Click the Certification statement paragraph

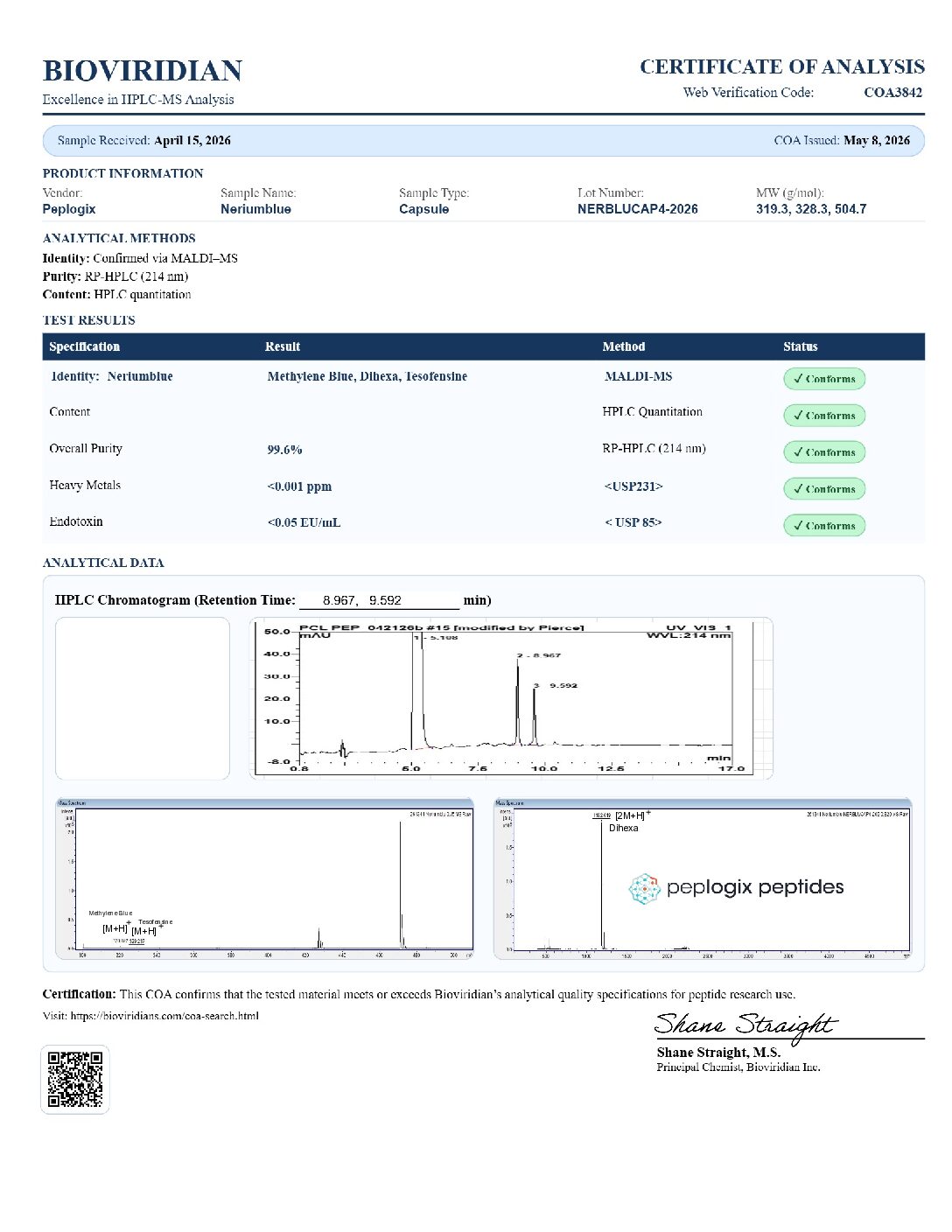tap(419, 994)
